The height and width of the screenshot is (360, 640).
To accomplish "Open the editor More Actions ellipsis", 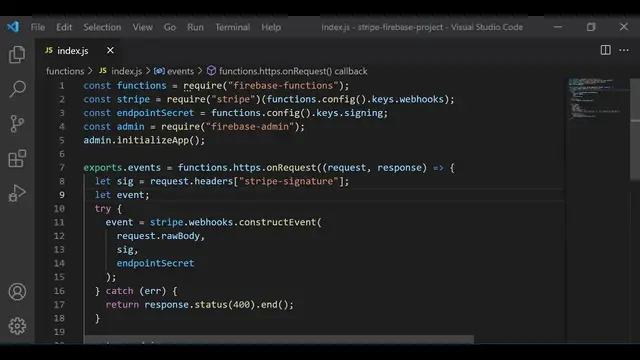I will coord(624,50).
